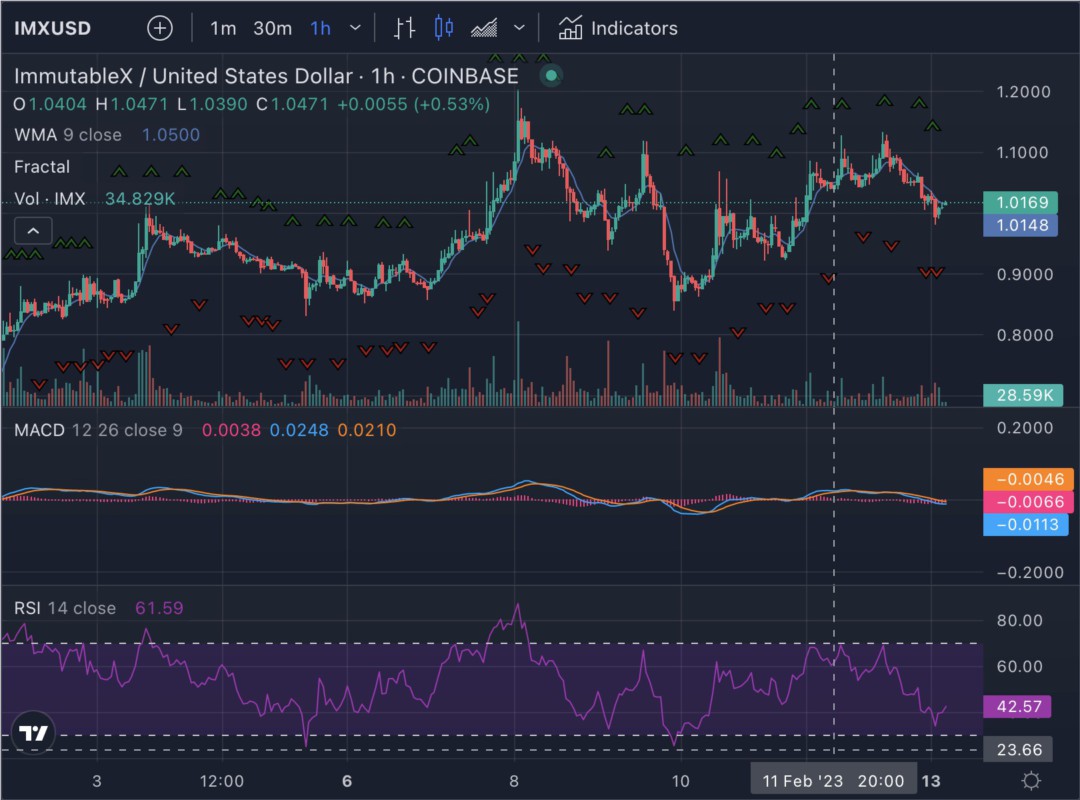The width and height of the screenshot is (1080, 800).
Task: Click the compare/add symbol plus icon
Action: coord(159,28)
